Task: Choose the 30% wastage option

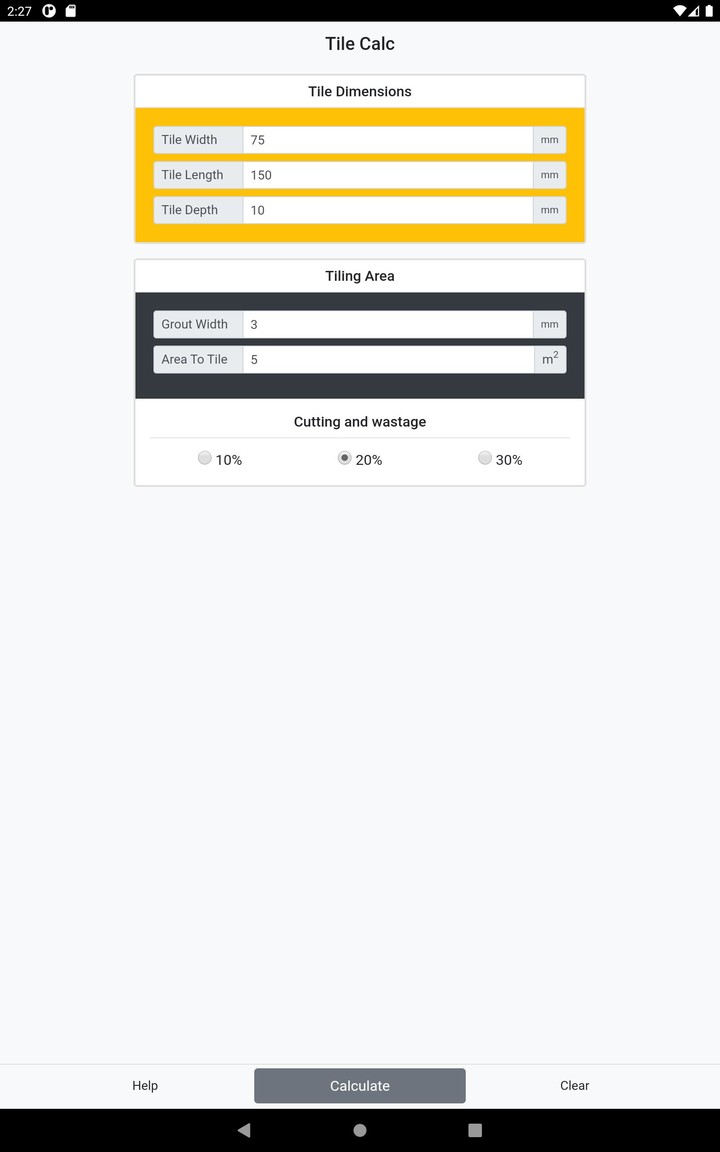Action: coord(485,458)
